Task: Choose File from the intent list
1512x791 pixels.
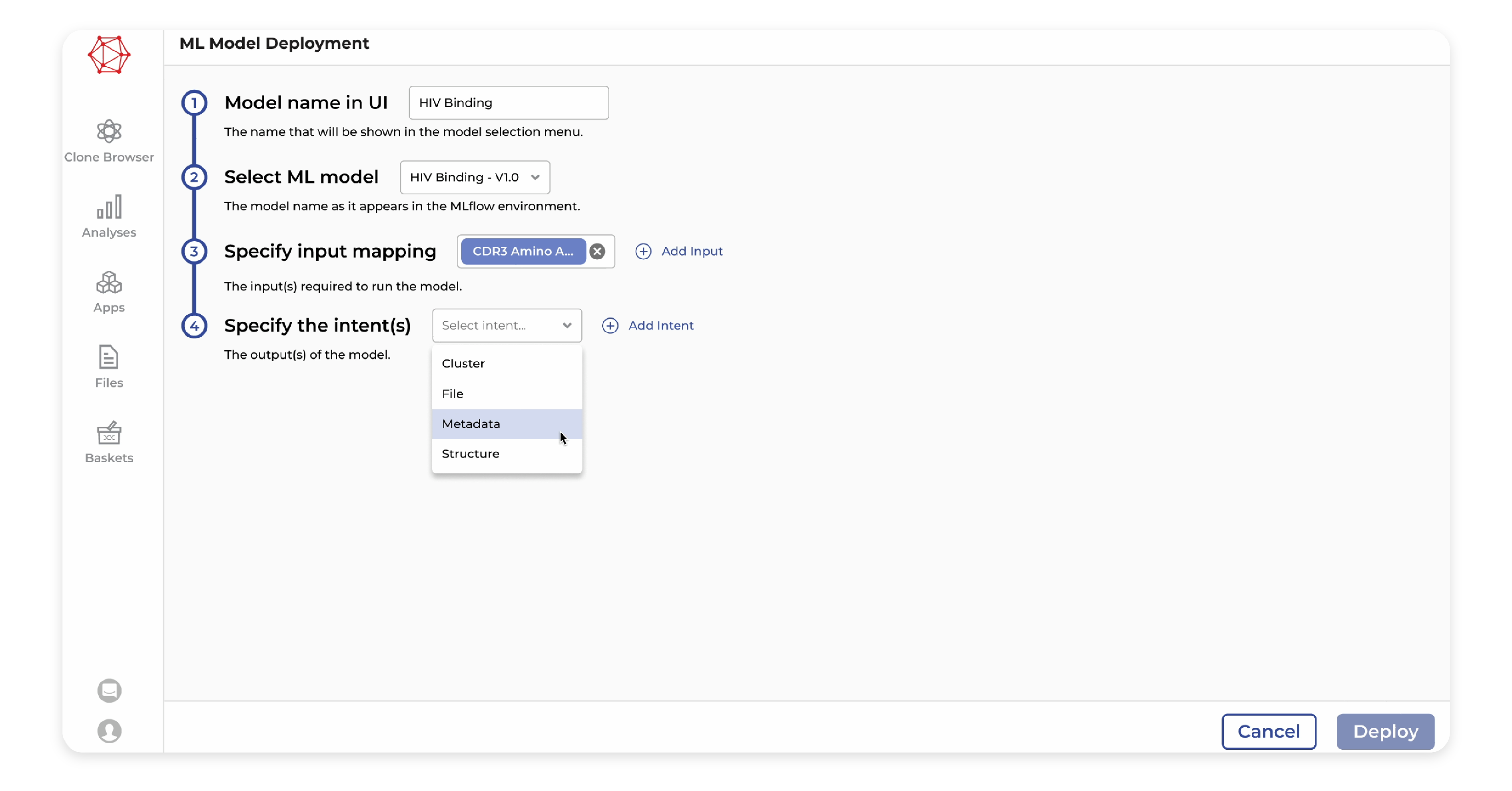Action: pos(507,394)
